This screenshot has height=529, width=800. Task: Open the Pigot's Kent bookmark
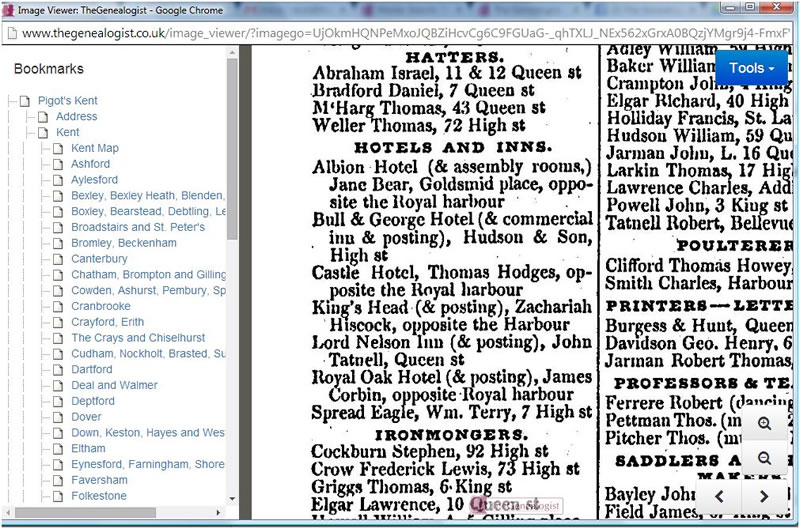coord(67,100)
